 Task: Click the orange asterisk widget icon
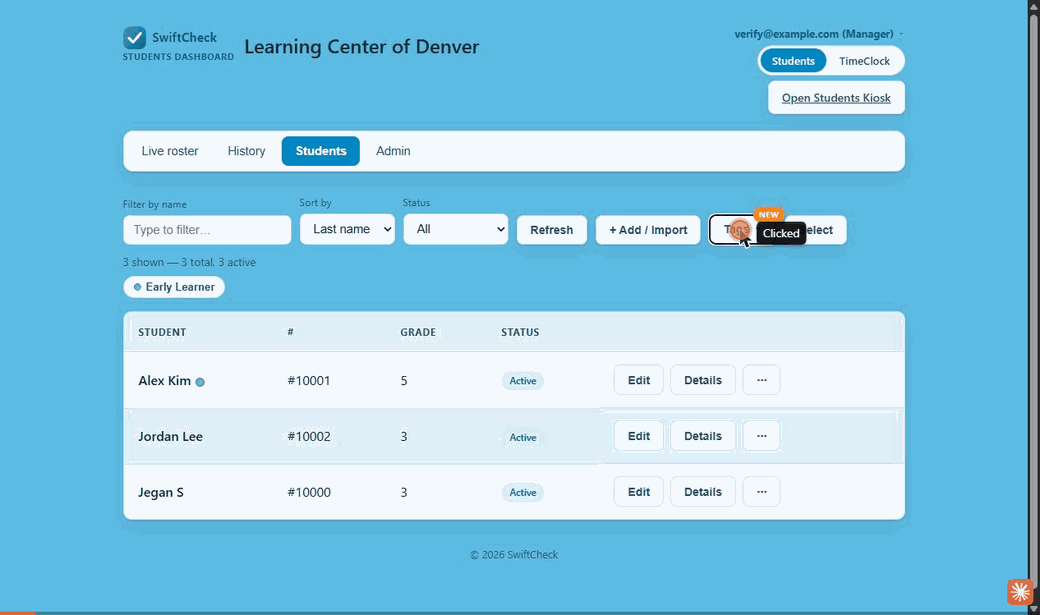coord(1019,591)
